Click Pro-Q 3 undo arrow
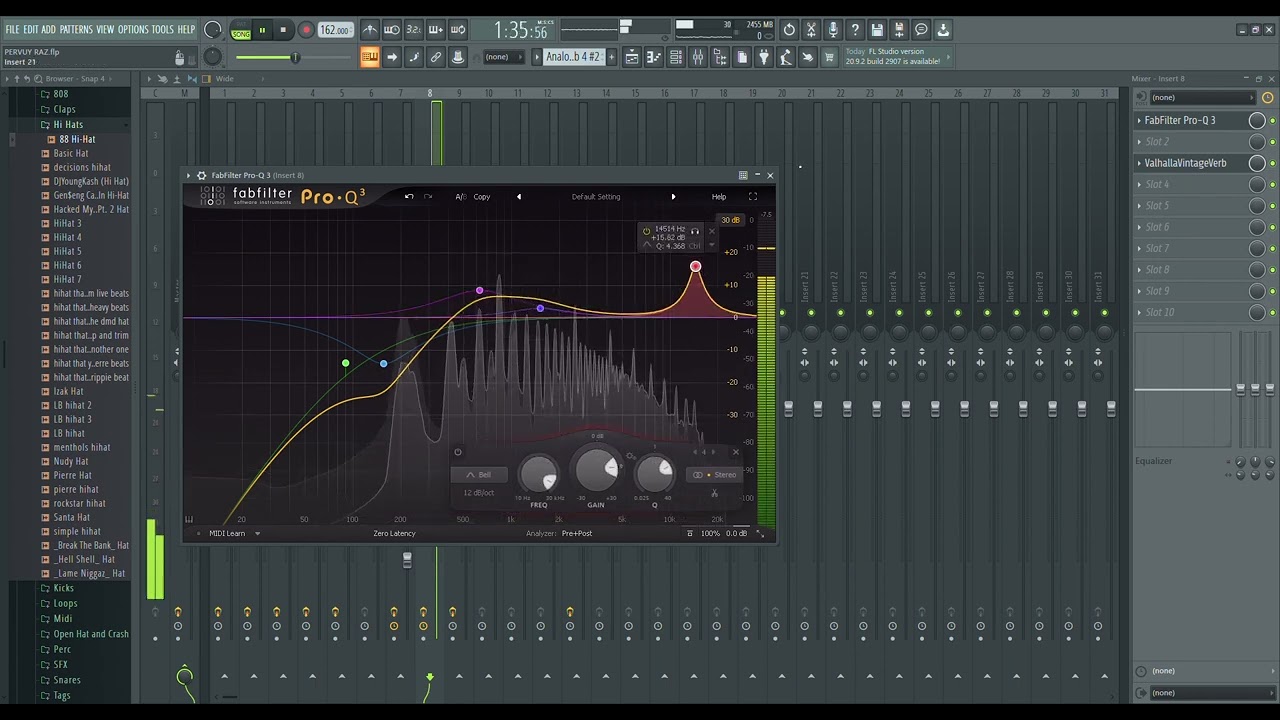The image size is (1280, 720). point(409,197)
